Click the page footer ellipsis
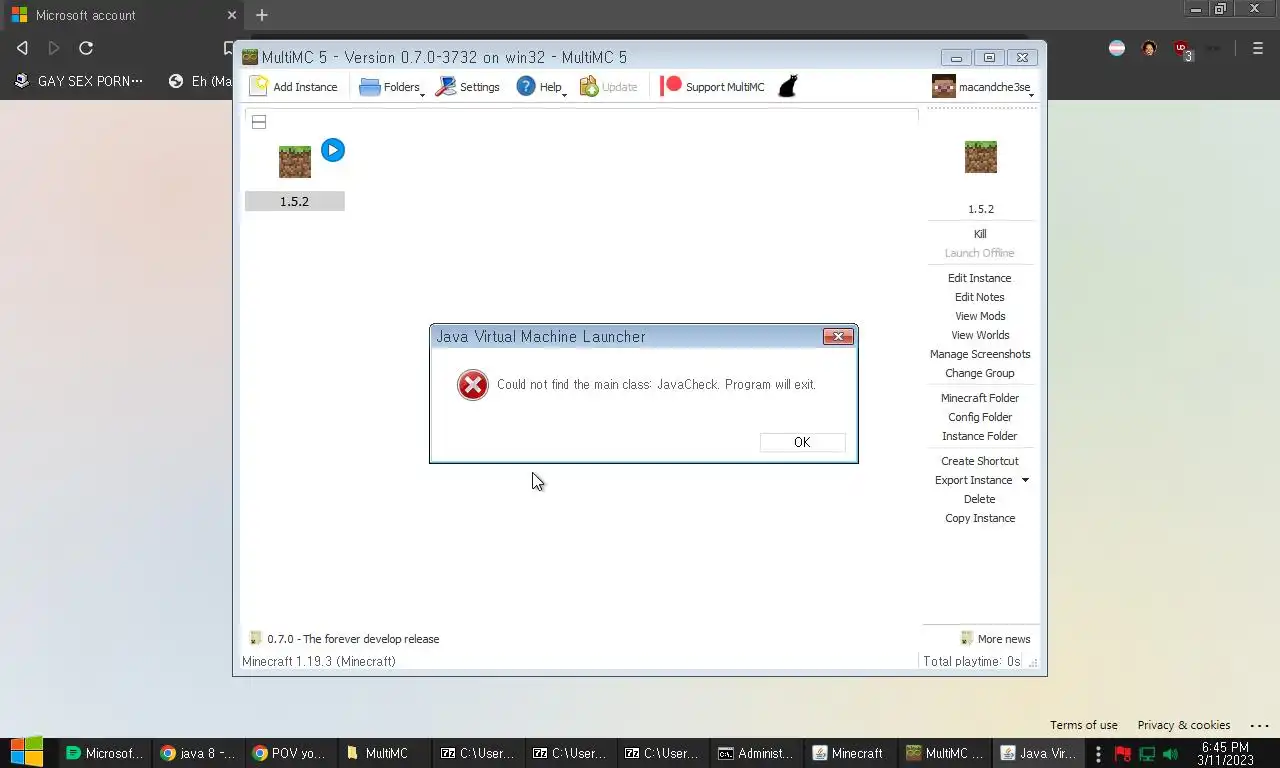Viewport: 1280px width, 768px height. (1260, 725)
